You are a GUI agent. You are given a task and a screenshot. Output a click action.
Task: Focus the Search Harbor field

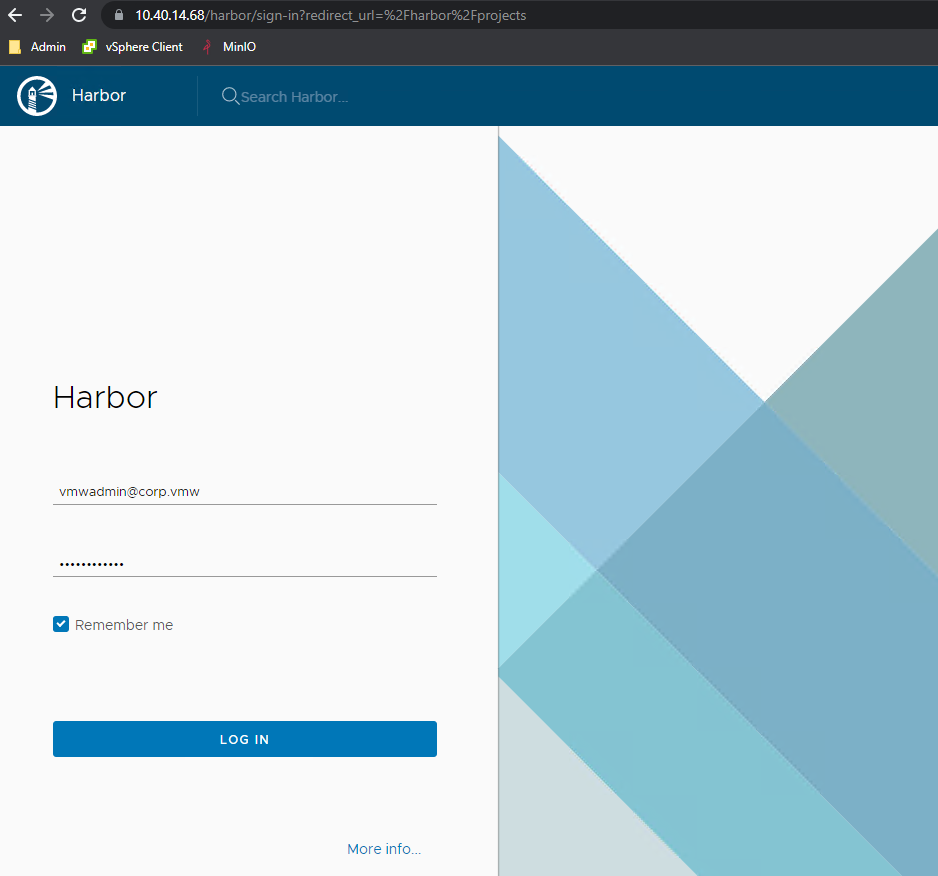pyautogui.click(x=294, y=97)
